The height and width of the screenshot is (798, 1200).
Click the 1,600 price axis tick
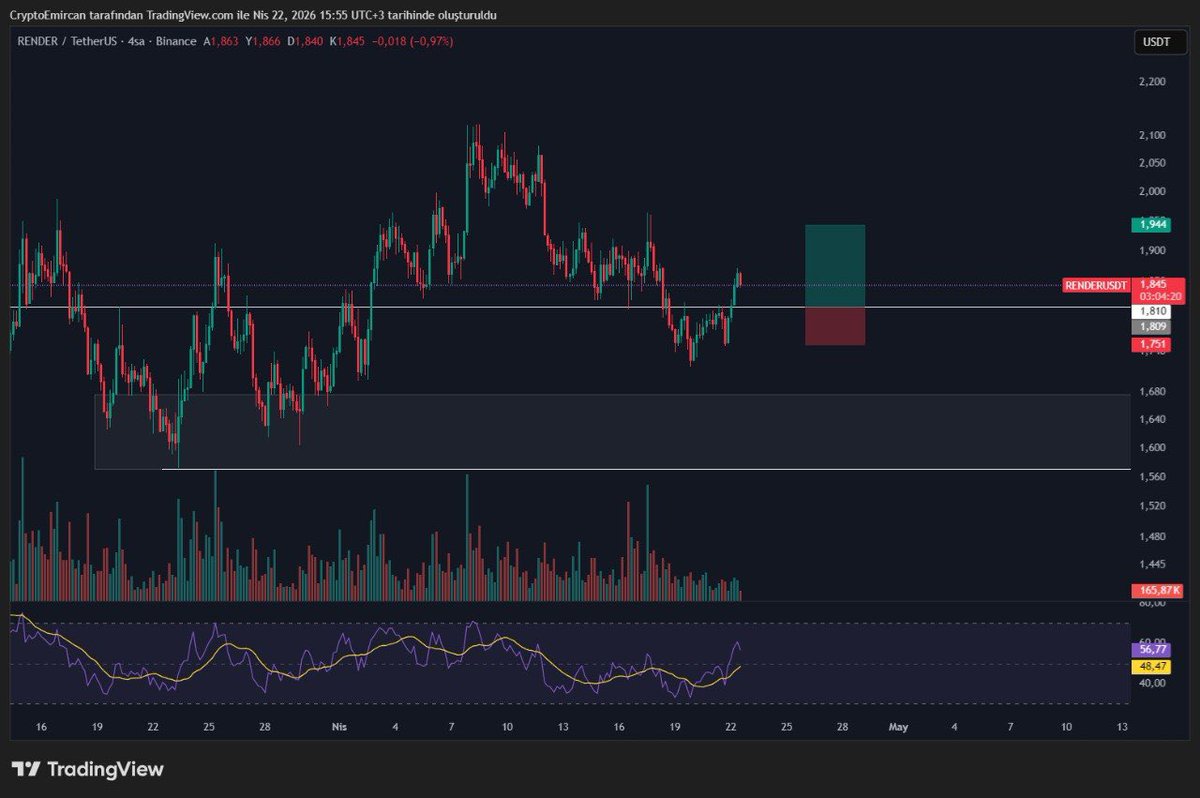point(1152,447)
